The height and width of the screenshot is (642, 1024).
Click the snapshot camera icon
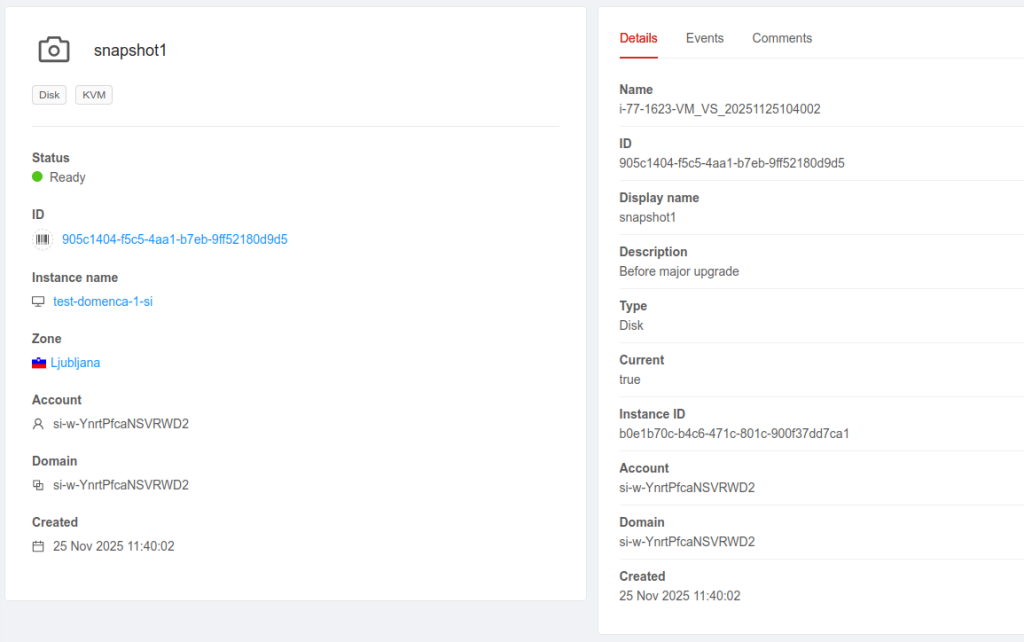point(54,50)
